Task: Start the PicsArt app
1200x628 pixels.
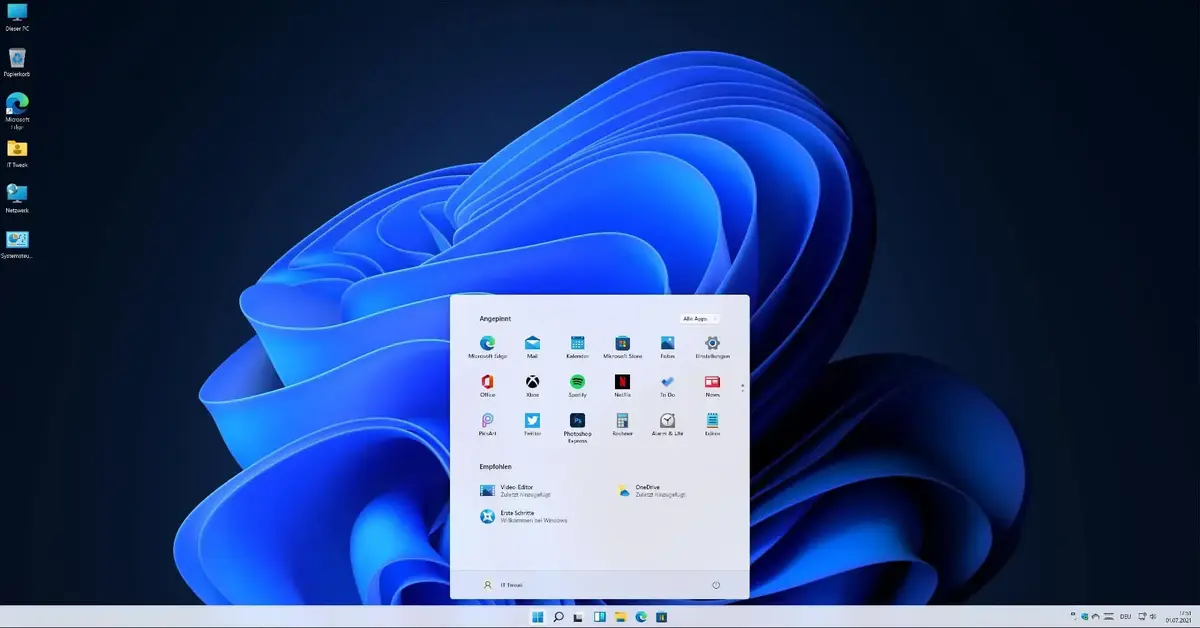Action: pos(487,422)
